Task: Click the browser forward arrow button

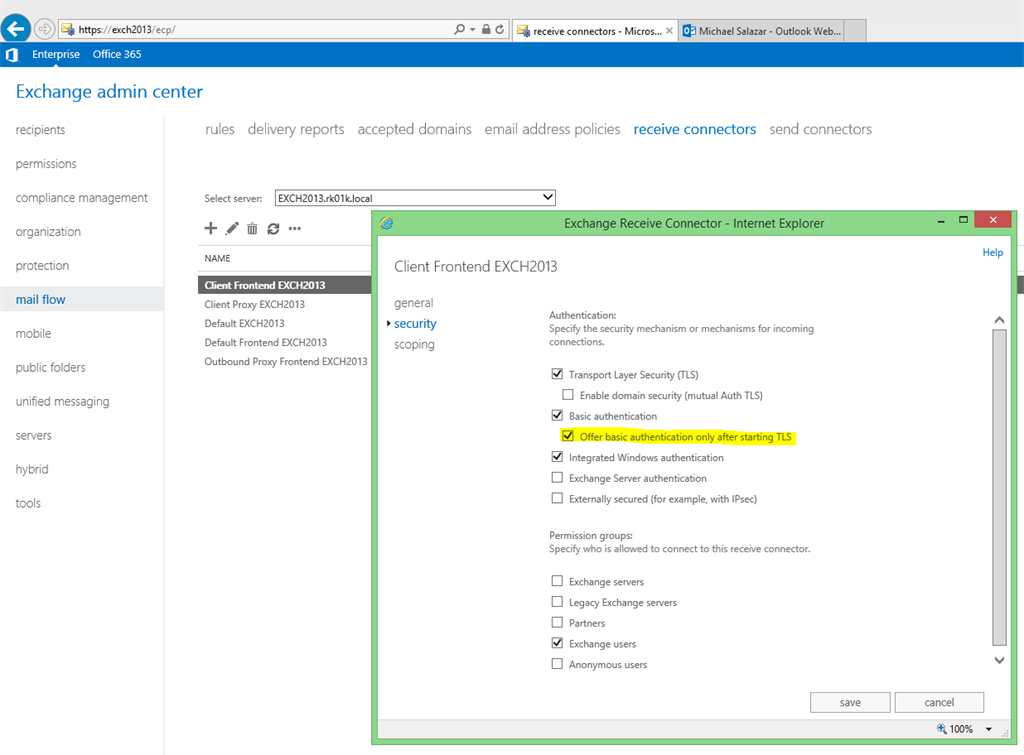Action: [44, 29]
